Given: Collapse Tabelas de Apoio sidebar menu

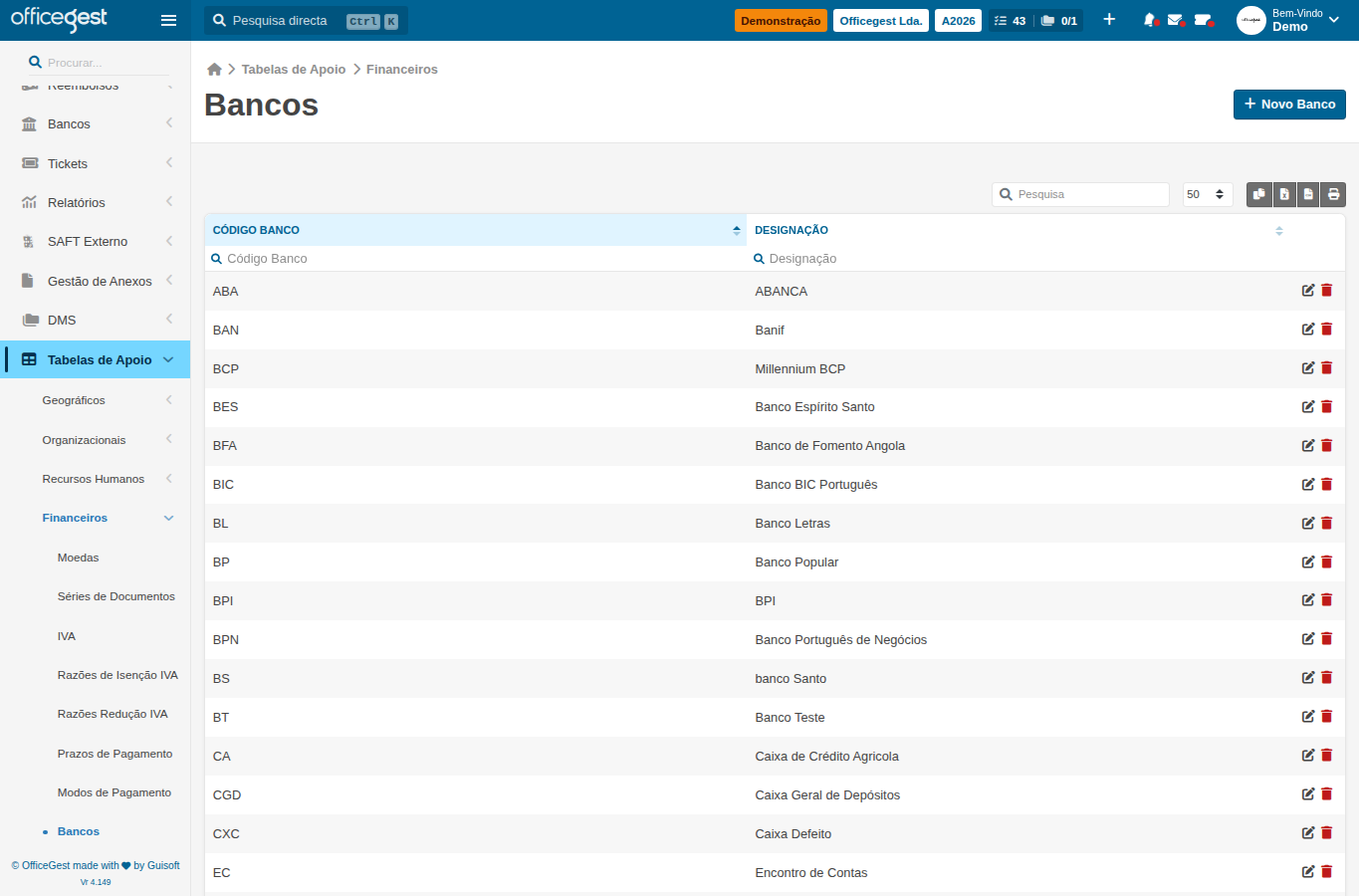Looking at the screenshot, I should [x=96, y=359].
